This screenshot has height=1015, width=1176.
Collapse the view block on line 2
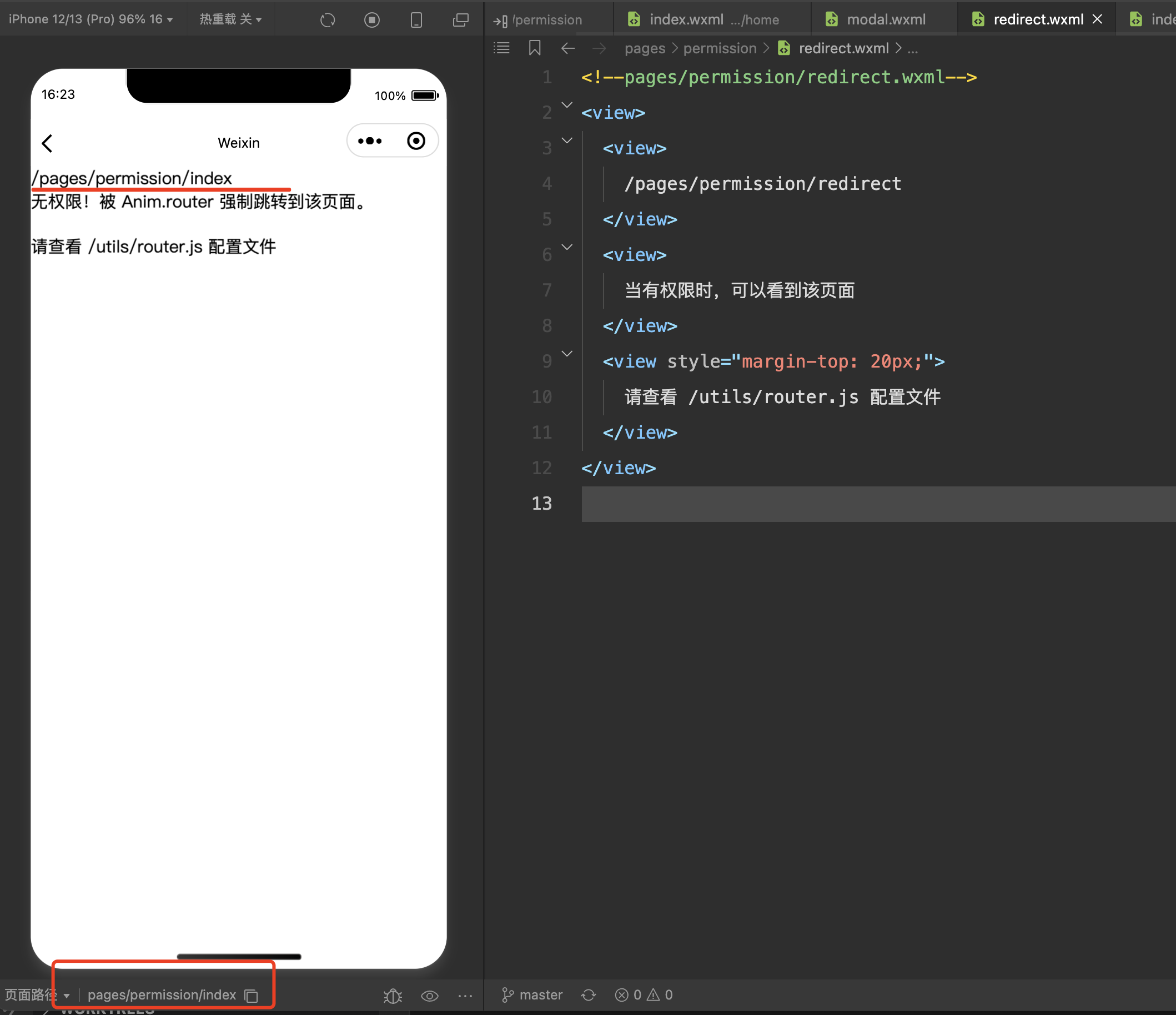[567, 105]
